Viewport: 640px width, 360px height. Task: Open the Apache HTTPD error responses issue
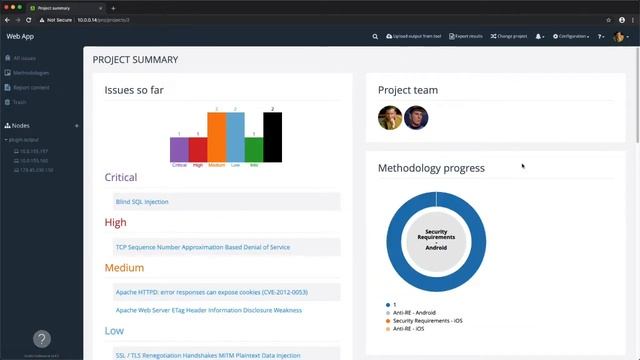(x=212, y=292)
